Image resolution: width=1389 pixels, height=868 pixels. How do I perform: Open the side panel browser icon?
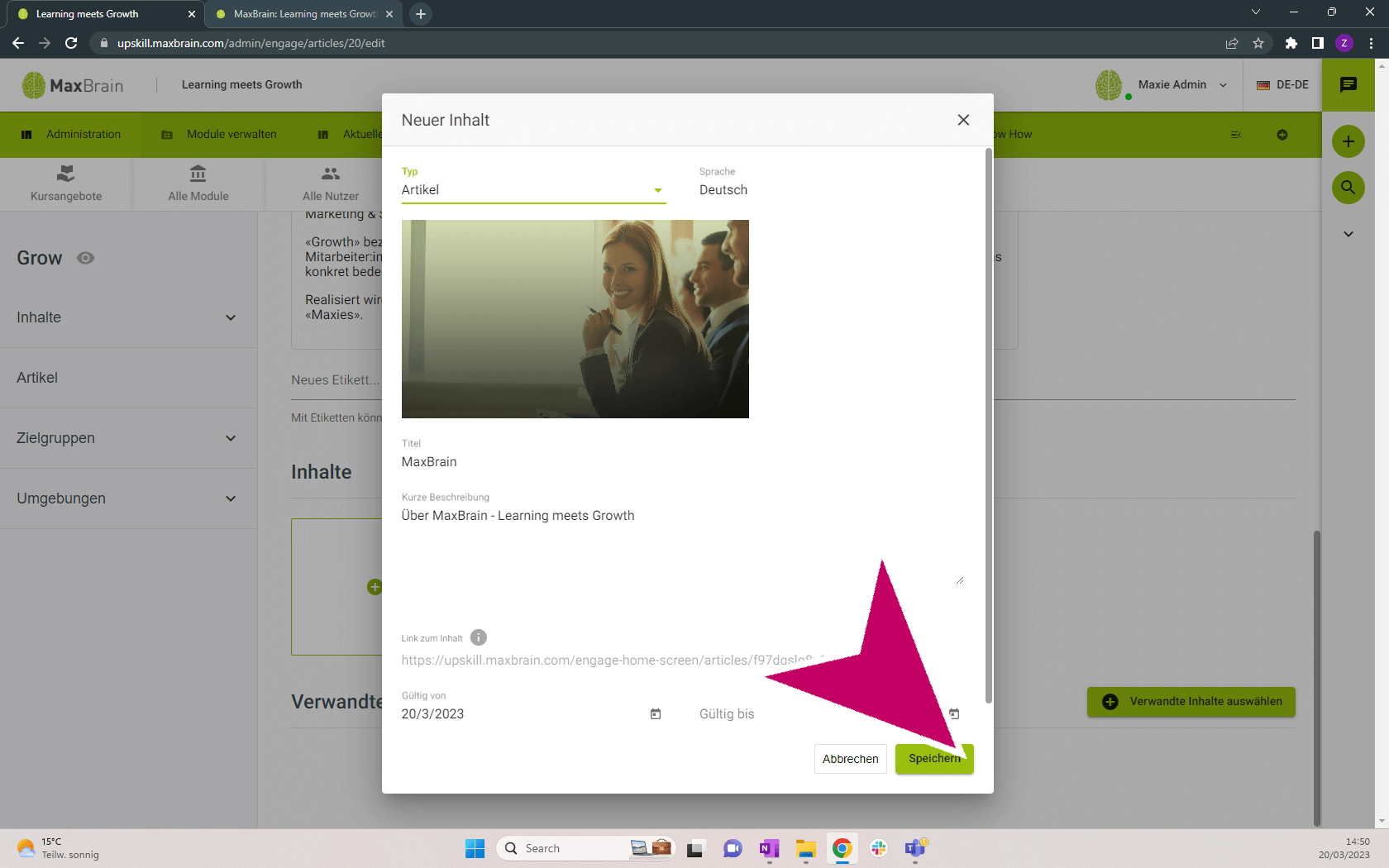click(1318, 43)
